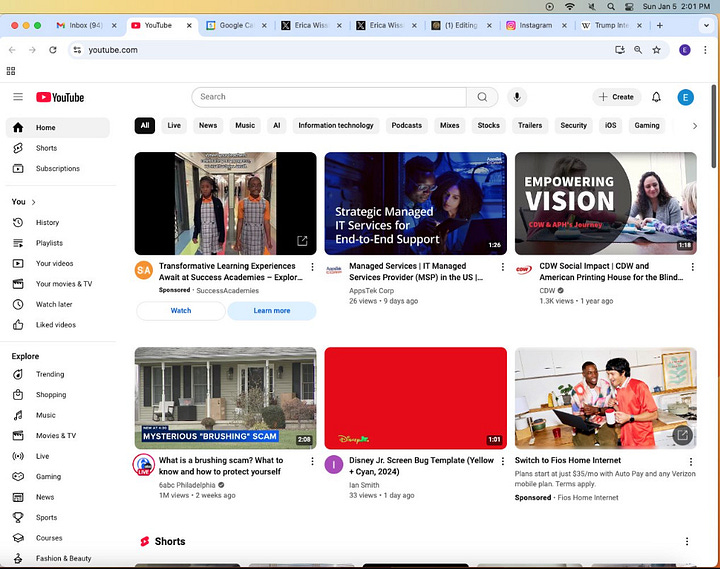Viewport: 720px width, 569px height.
Task: Open red Disney Jr. video thumbnail
Action: [x=416, y=398]
